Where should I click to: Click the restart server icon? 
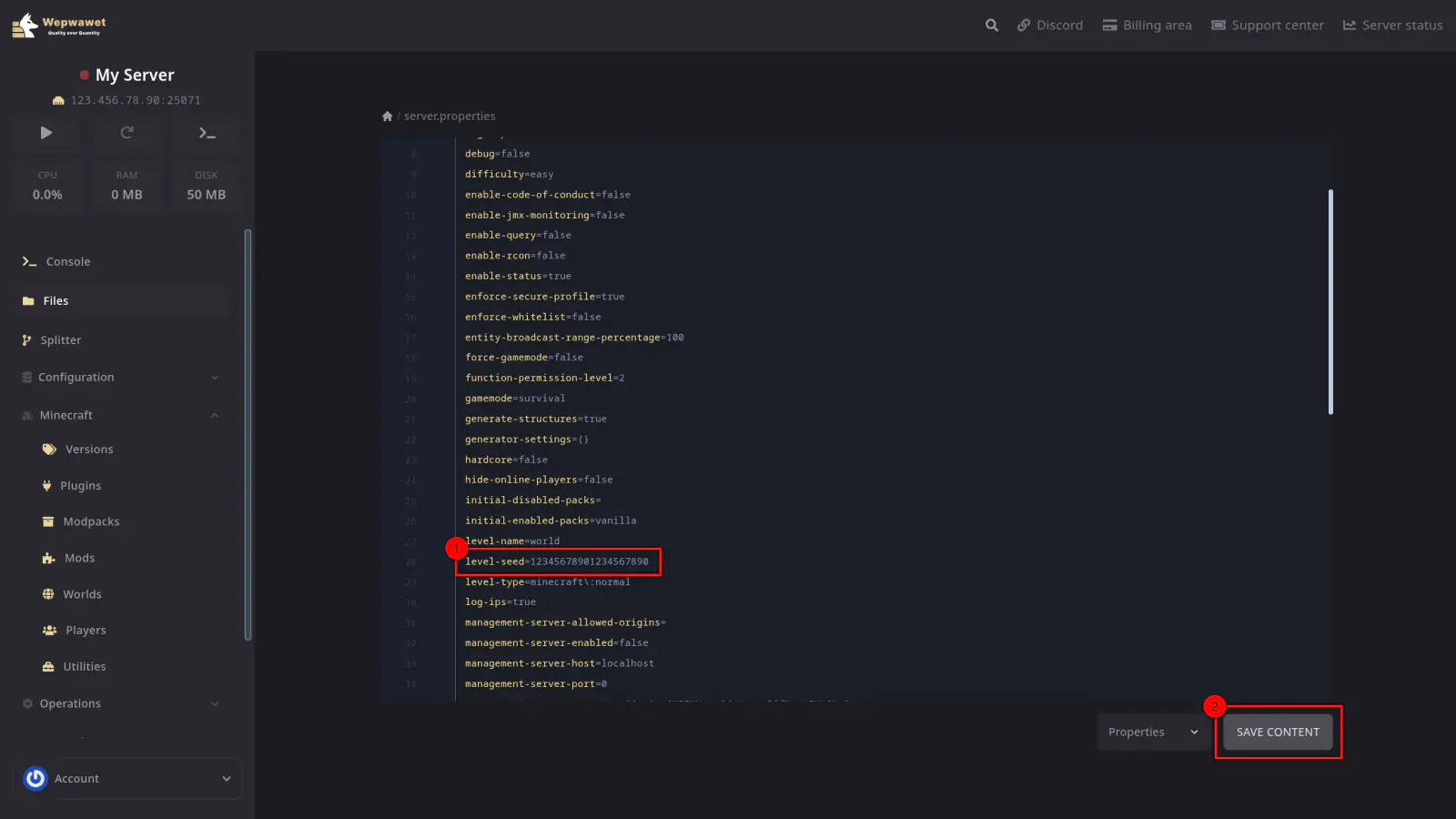point(126,133)
